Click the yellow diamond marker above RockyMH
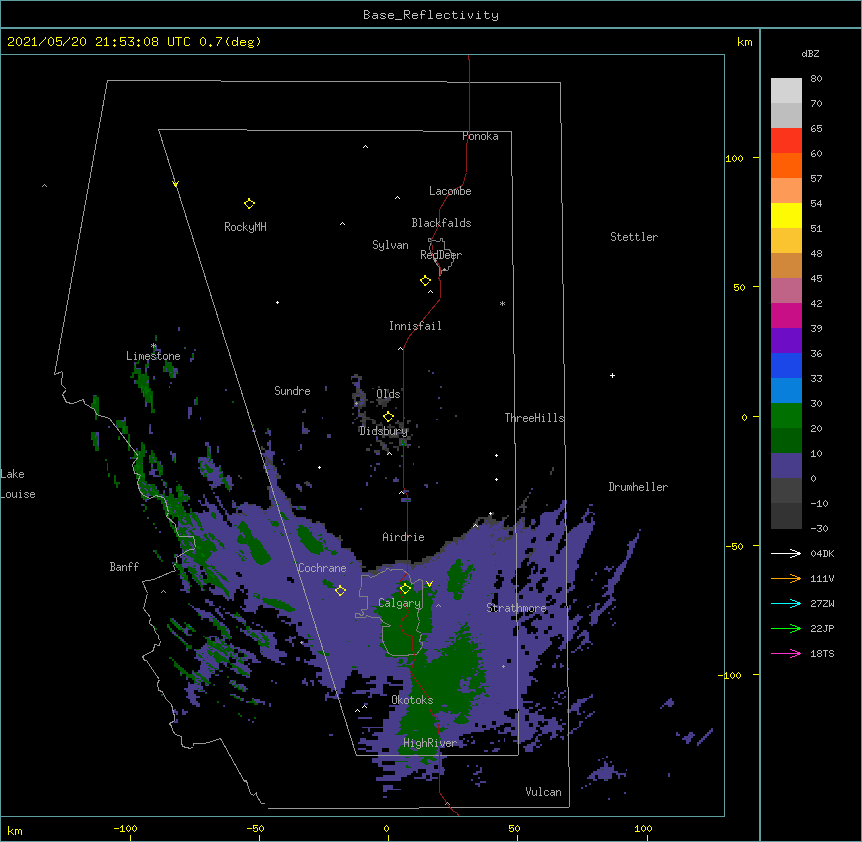This screenshot has width=862, height=842. click(x=249, y=204)
